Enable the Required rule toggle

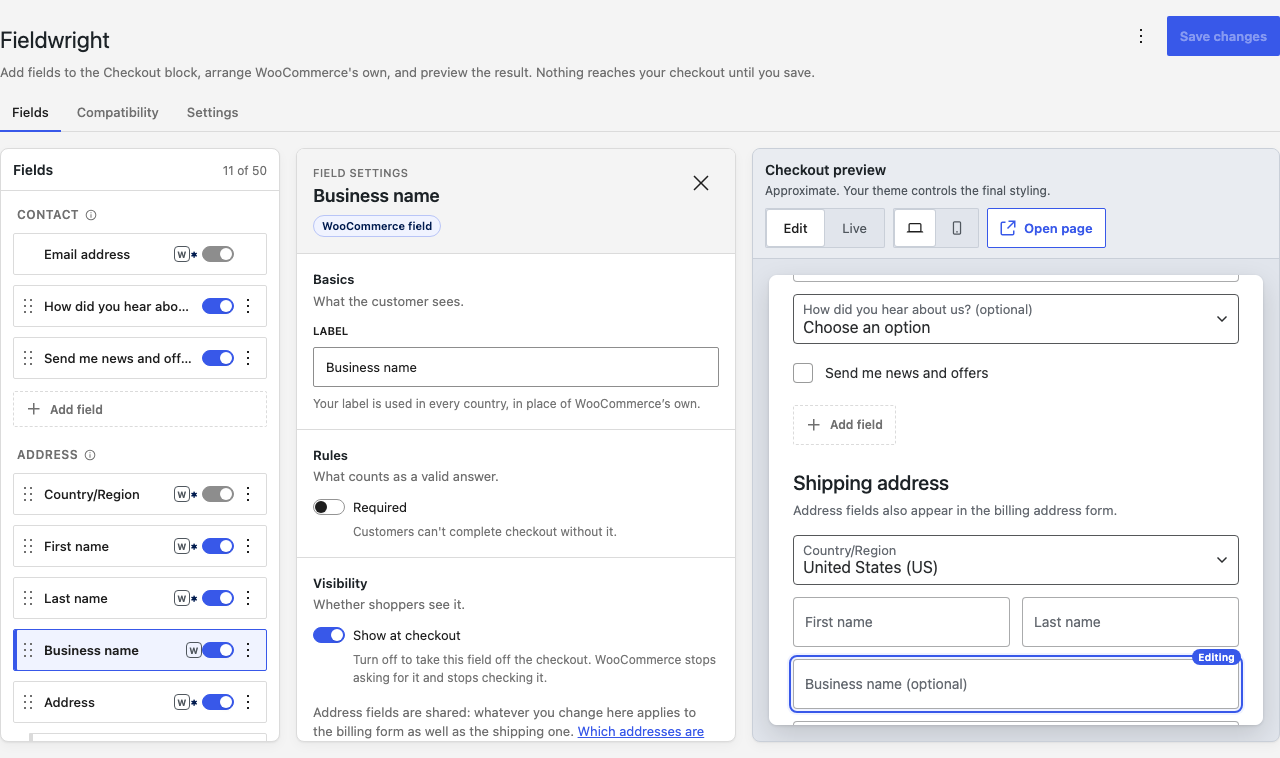tap(329, 507)
